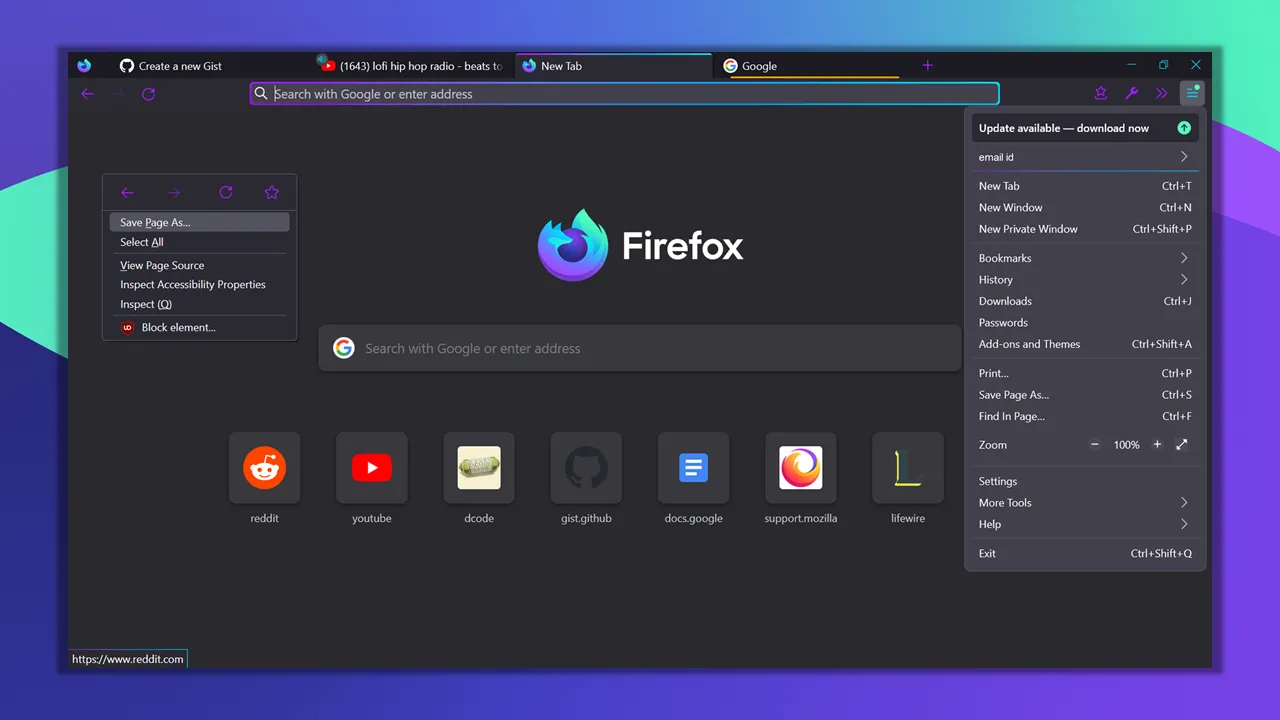This screenshot has width=1280, height=720.
Task: Click the purple plus to open new tab
Action: 927,65
